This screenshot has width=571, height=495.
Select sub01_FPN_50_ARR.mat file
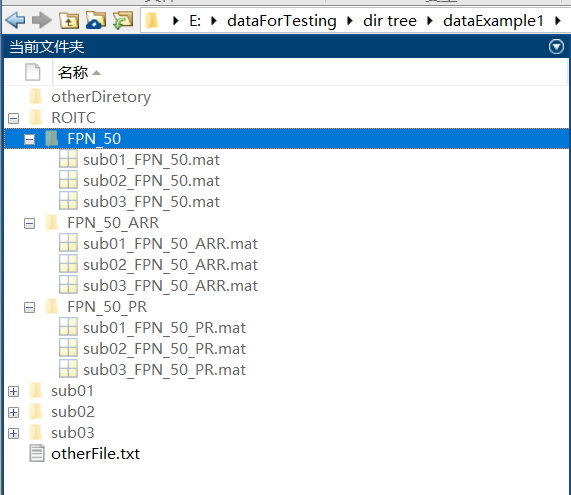click(x=170, y=244)
